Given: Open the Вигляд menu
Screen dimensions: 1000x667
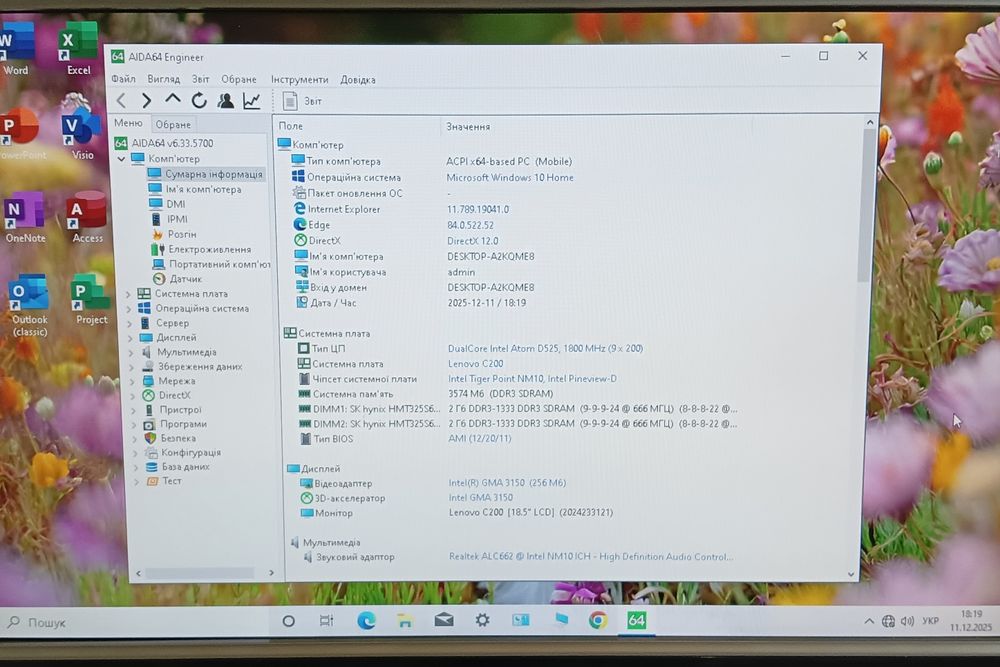Looking at the screenshot, I should click(164, 79).
